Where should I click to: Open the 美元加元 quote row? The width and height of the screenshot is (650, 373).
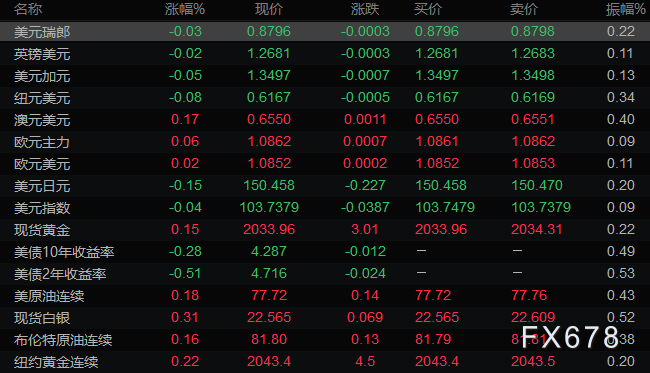tap(325, 75)
